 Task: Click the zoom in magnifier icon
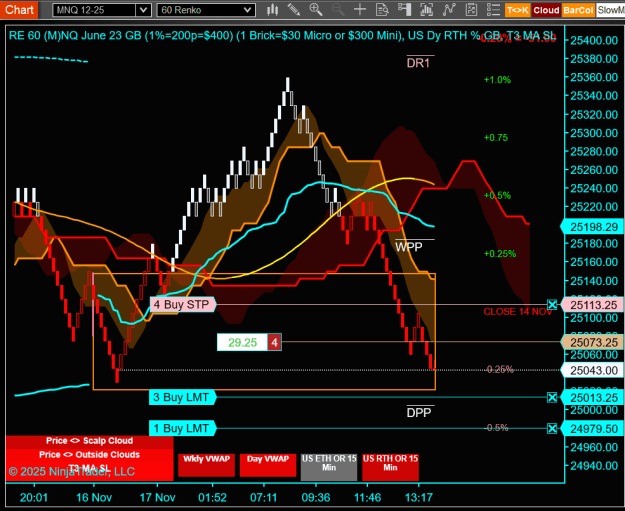[x=316, y=10]
